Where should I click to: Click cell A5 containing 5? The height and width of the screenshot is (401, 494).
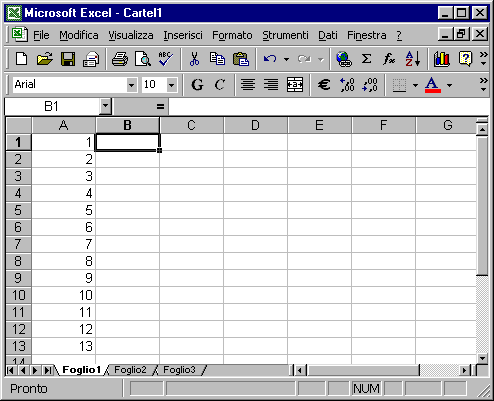point(64,210)
